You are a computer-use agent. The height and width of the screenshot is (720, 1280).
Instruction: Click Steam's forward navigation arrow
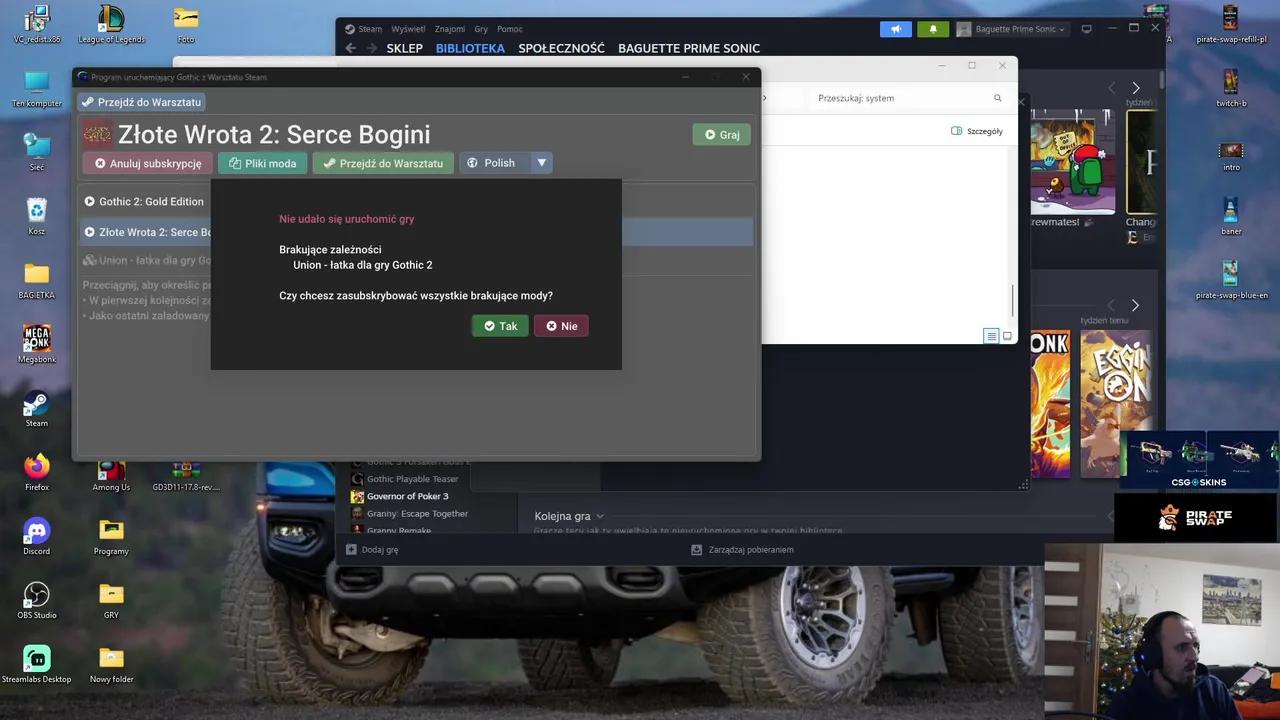[x=371, y=48]
